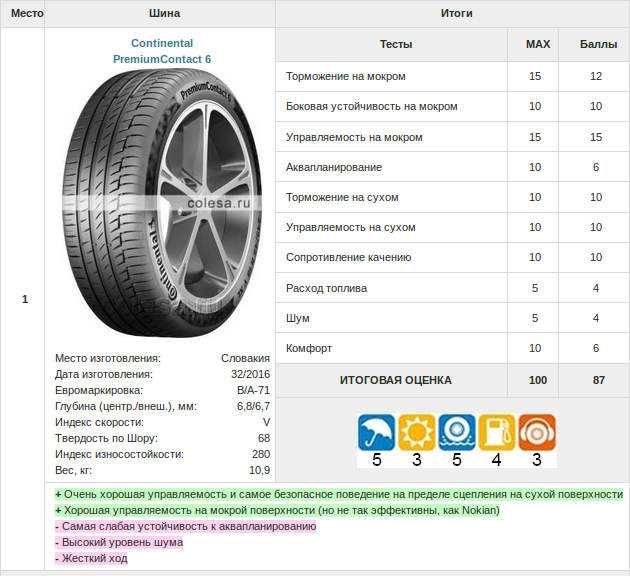Select the Торможение на мокром row
Screen dimensions: 630x576
[453, 76]
